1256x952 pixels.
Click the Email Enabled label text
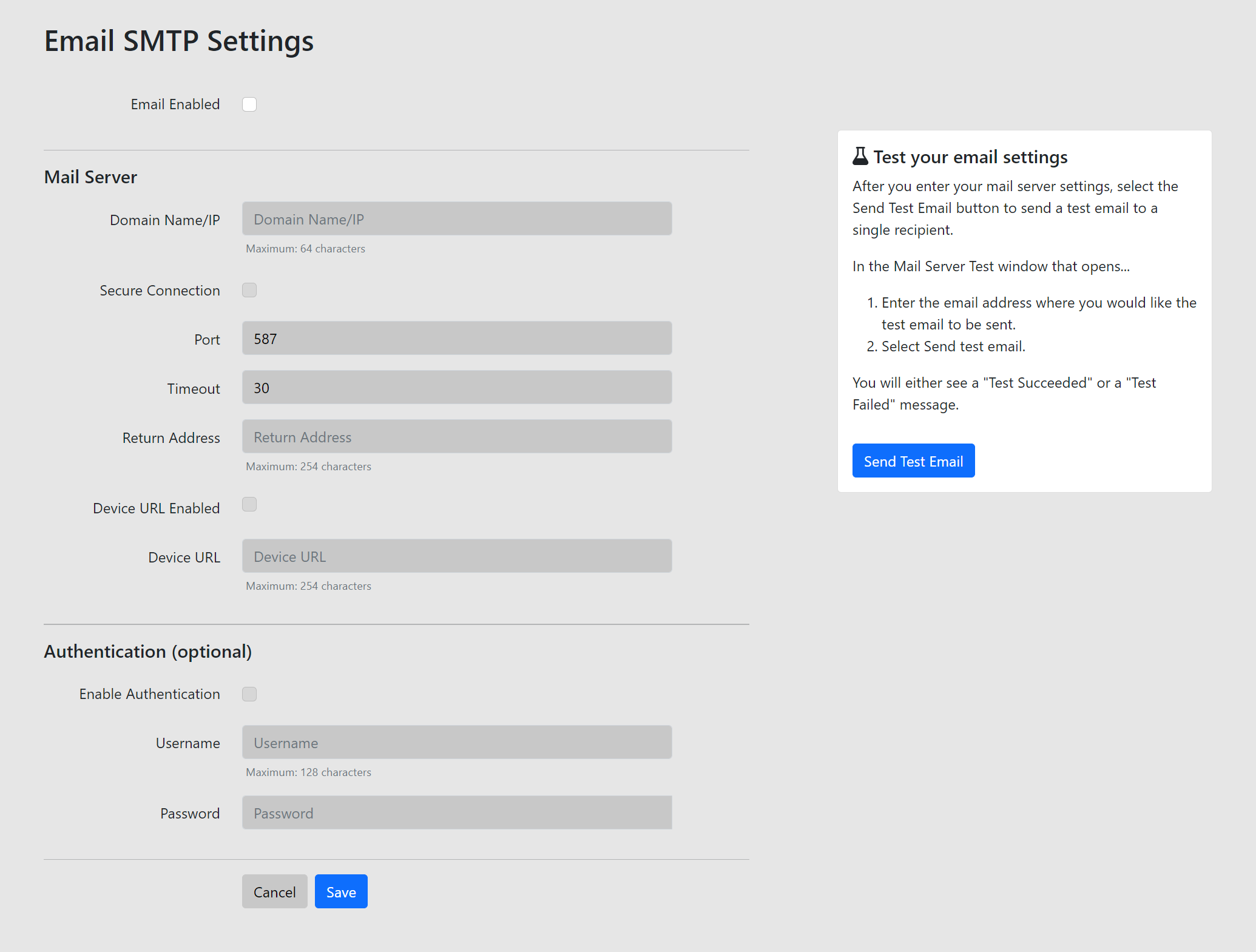[x=175, y=104]
